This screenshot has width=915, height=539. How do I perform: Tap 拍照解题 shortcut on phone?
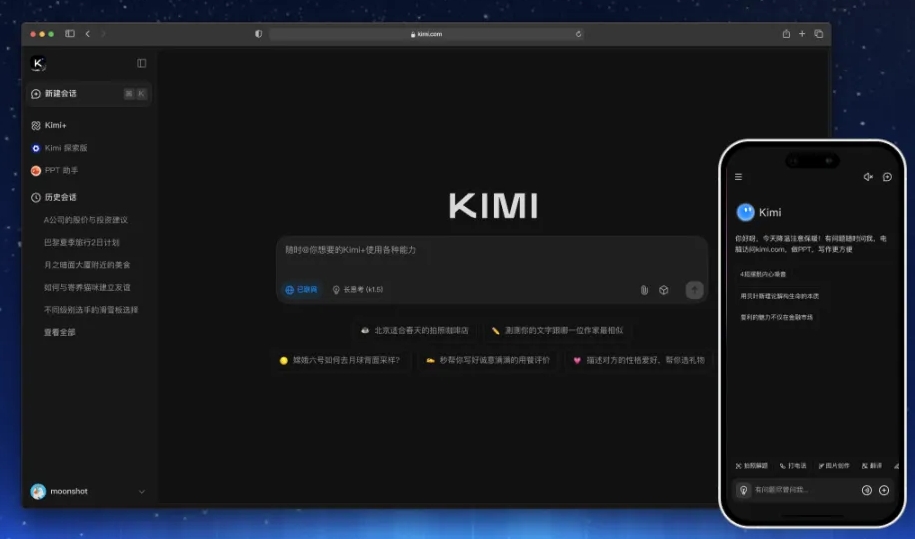[752, 466]
